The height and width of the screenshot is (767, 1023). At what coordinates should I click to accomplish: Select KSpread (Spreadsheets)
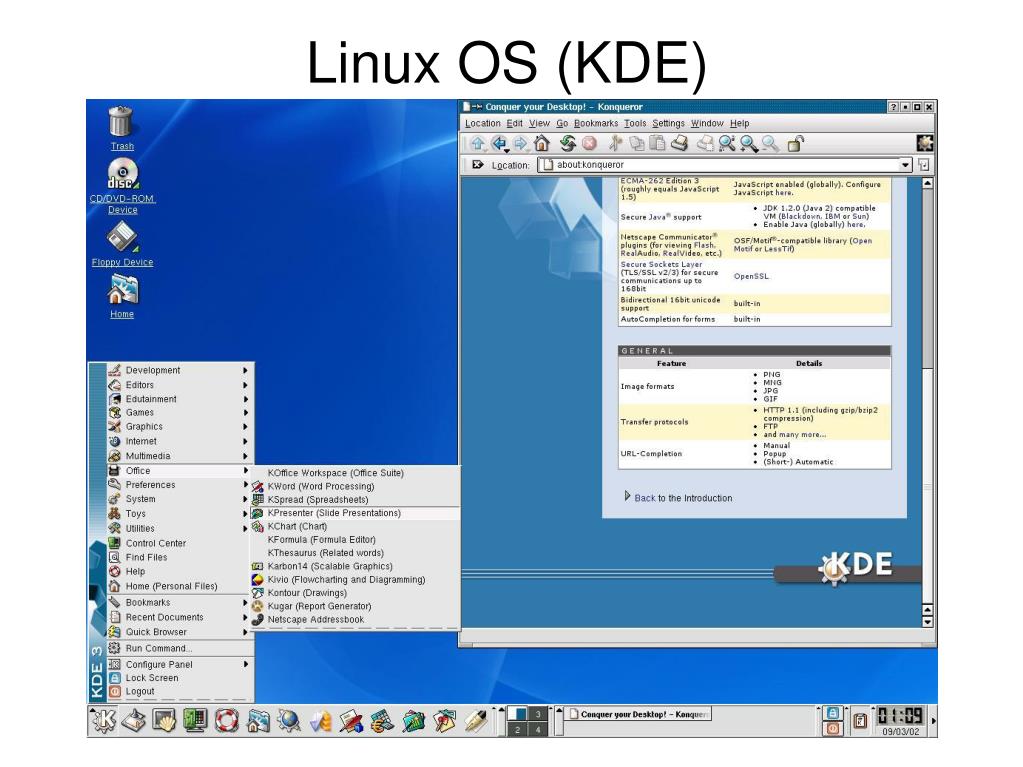click(354, 500)
